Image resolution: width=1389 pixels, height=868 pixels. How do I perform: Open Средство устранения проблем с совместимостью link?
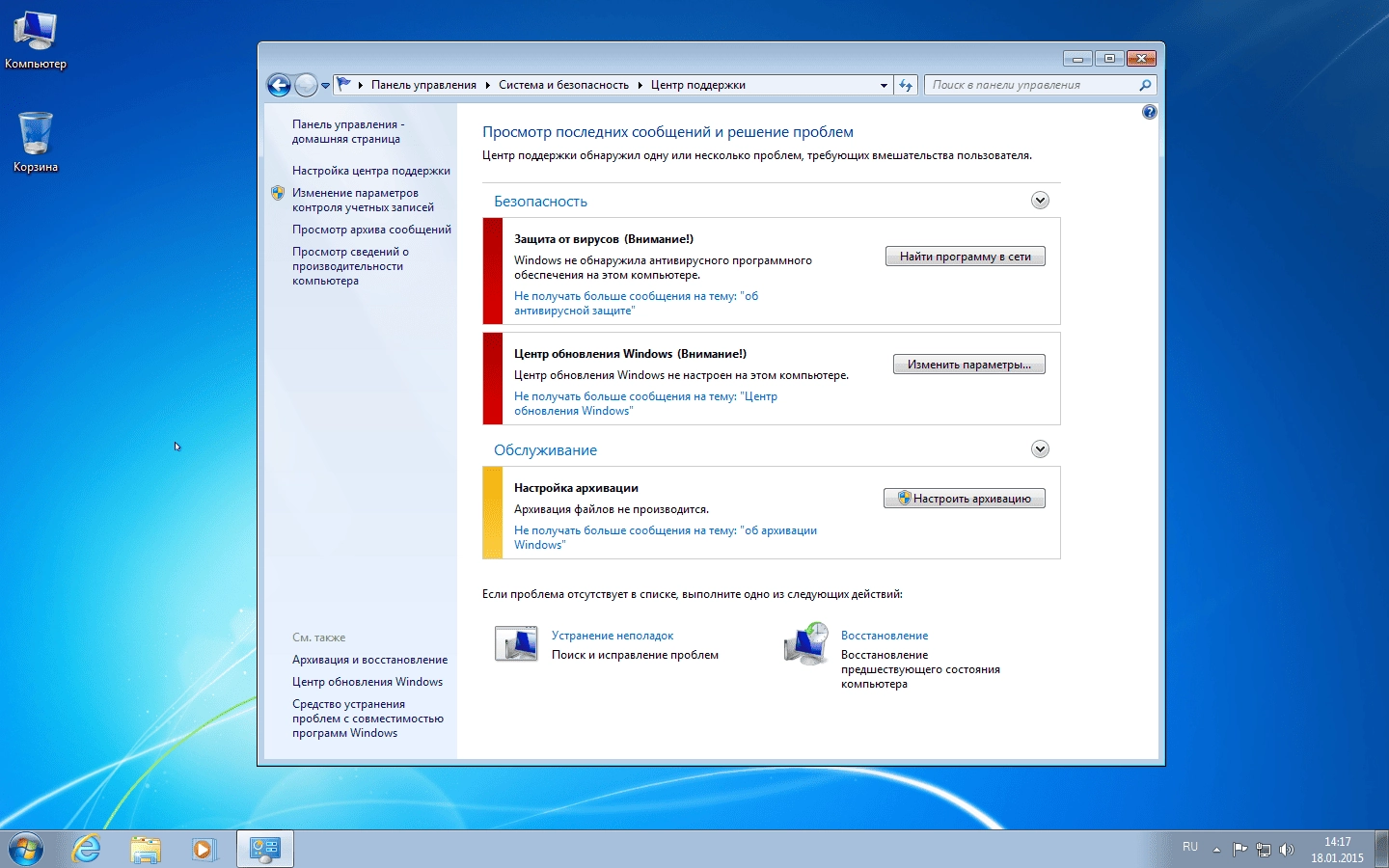pos(368,719)
